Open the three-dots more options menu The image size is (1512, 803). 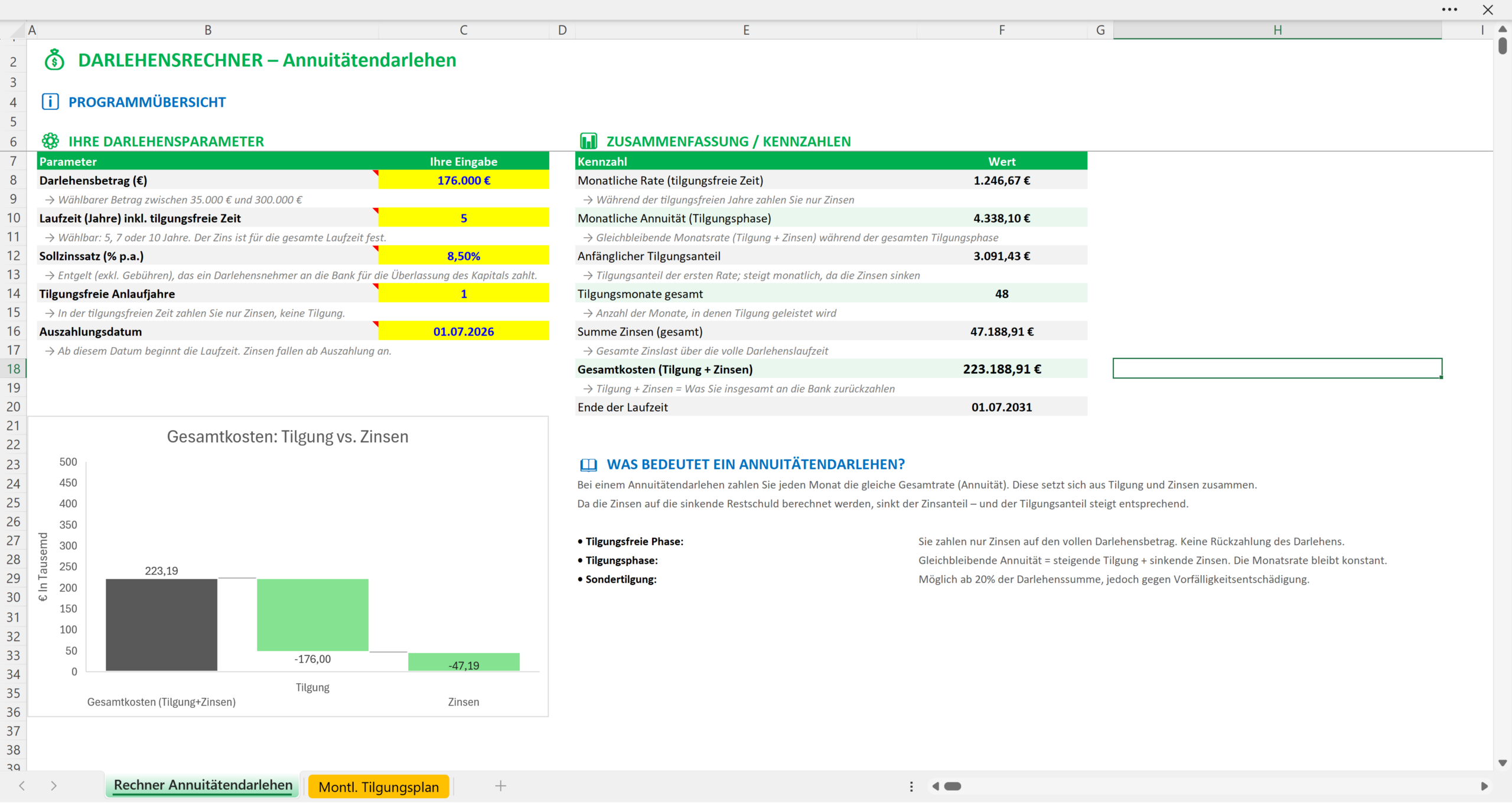click(1449, 9)
